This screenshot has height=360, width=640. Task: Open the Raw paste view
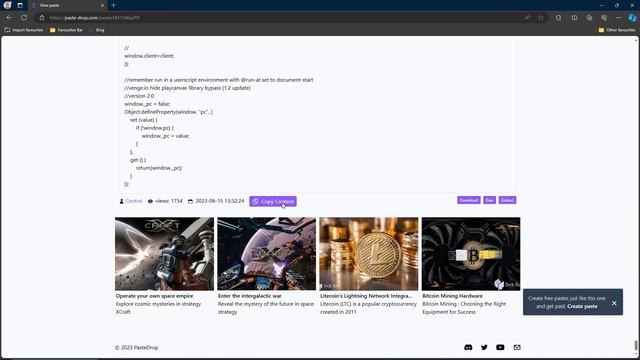coord(489,200)
